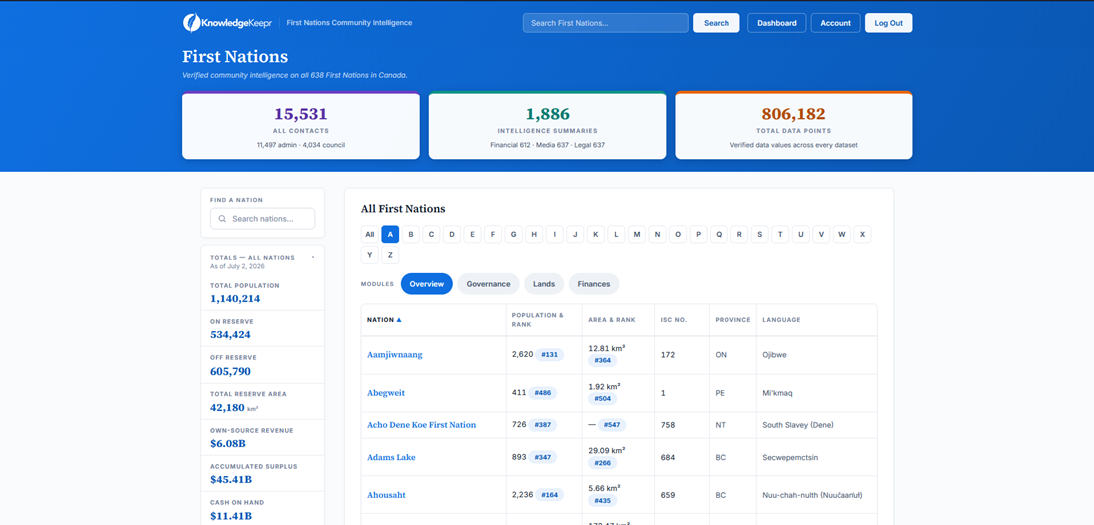Click the Log Out button
This screenshot has height=525, width=1094.
pos(888,23)
